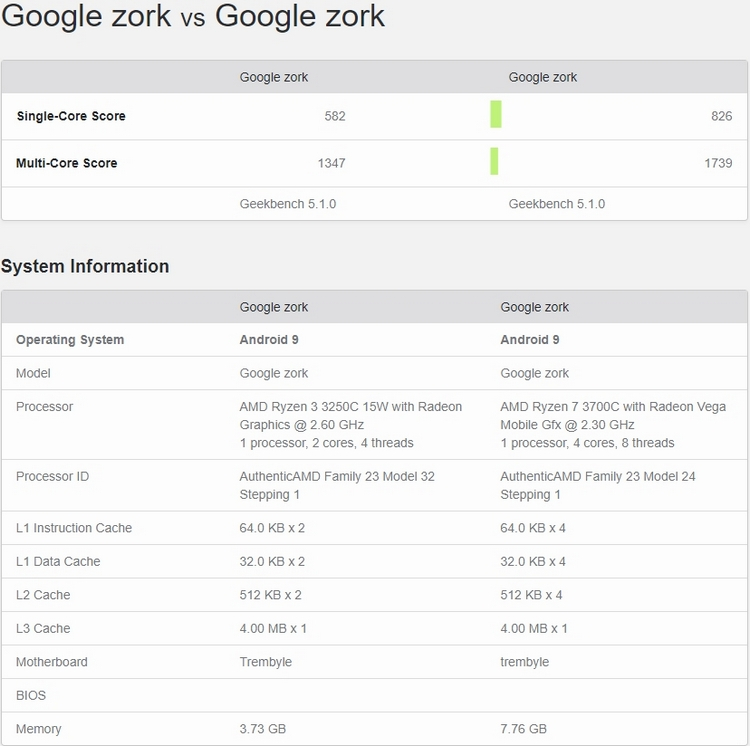Viewport: 750px width, 746px height.
Task: Click the System Information heading
Action: click(x=85, y=266)
